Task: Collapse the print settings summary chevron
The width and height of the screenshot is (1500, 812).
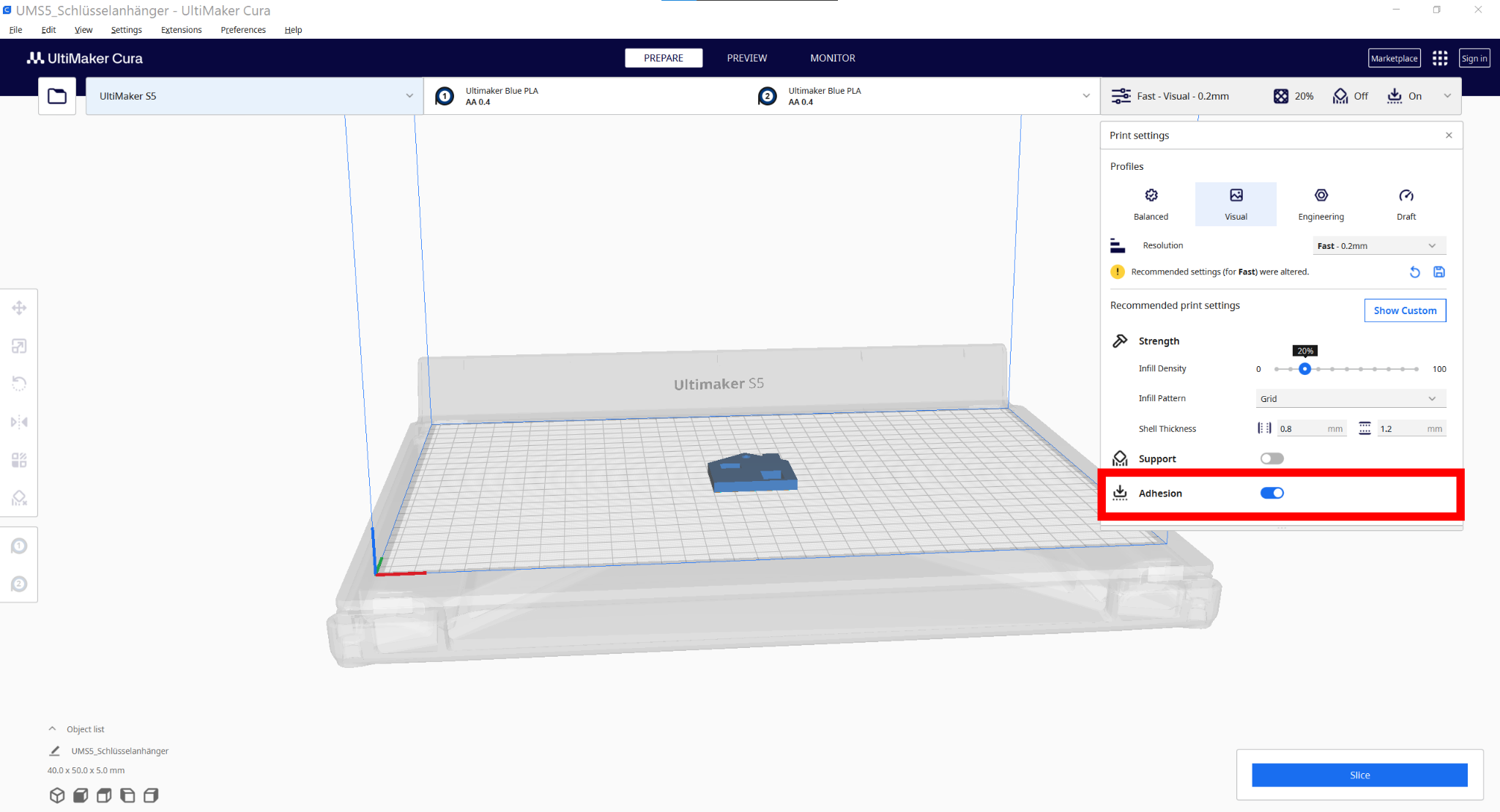Action: 1447,96
